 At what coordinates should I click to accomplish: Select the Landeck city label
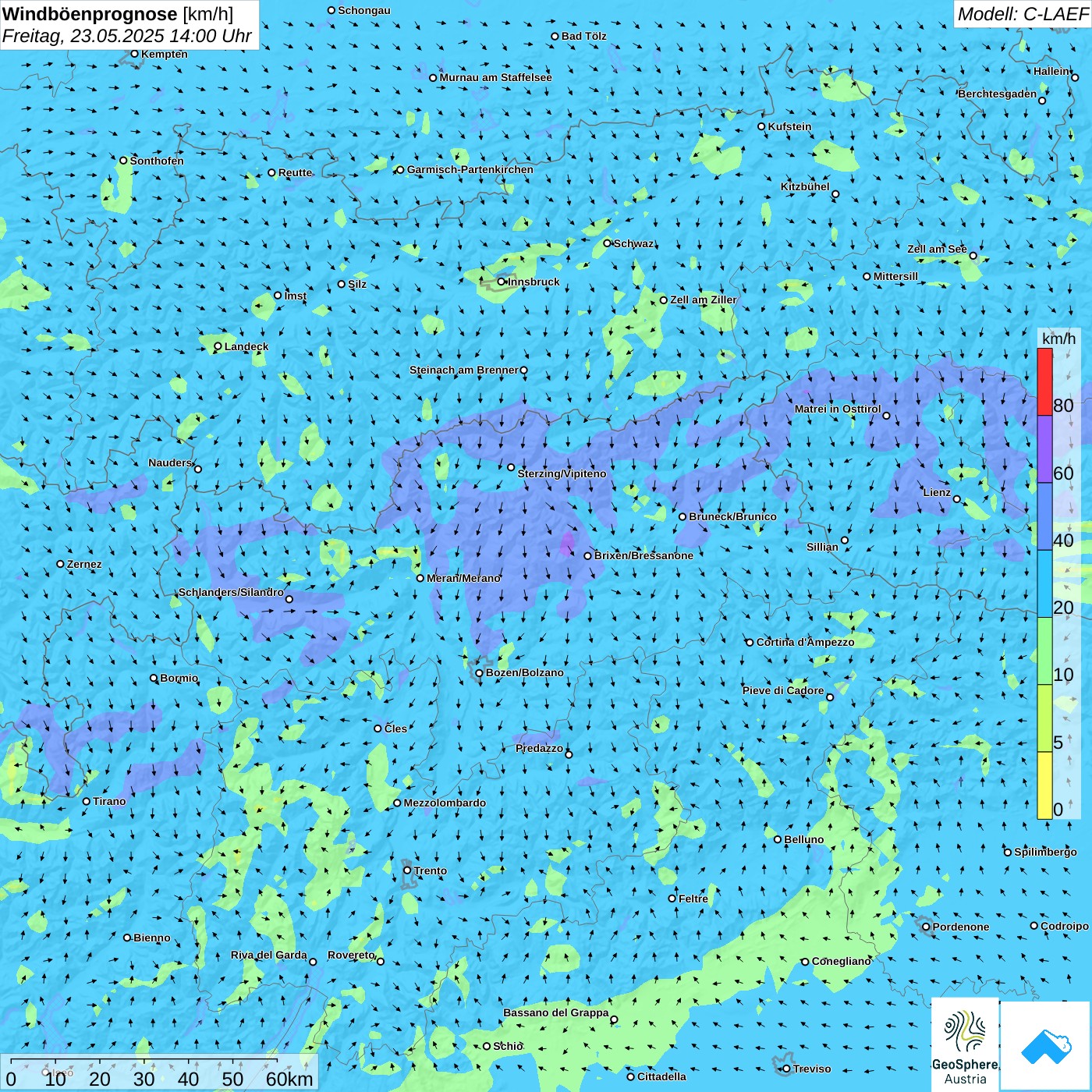point(246,346)
